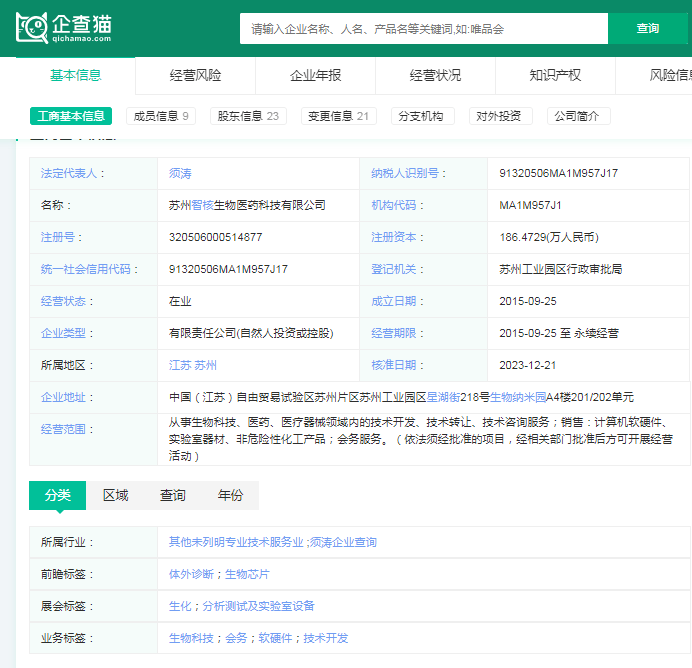Switch to the 经营风险 tab
Screen dimensions: 692x668
click(195, 75)
